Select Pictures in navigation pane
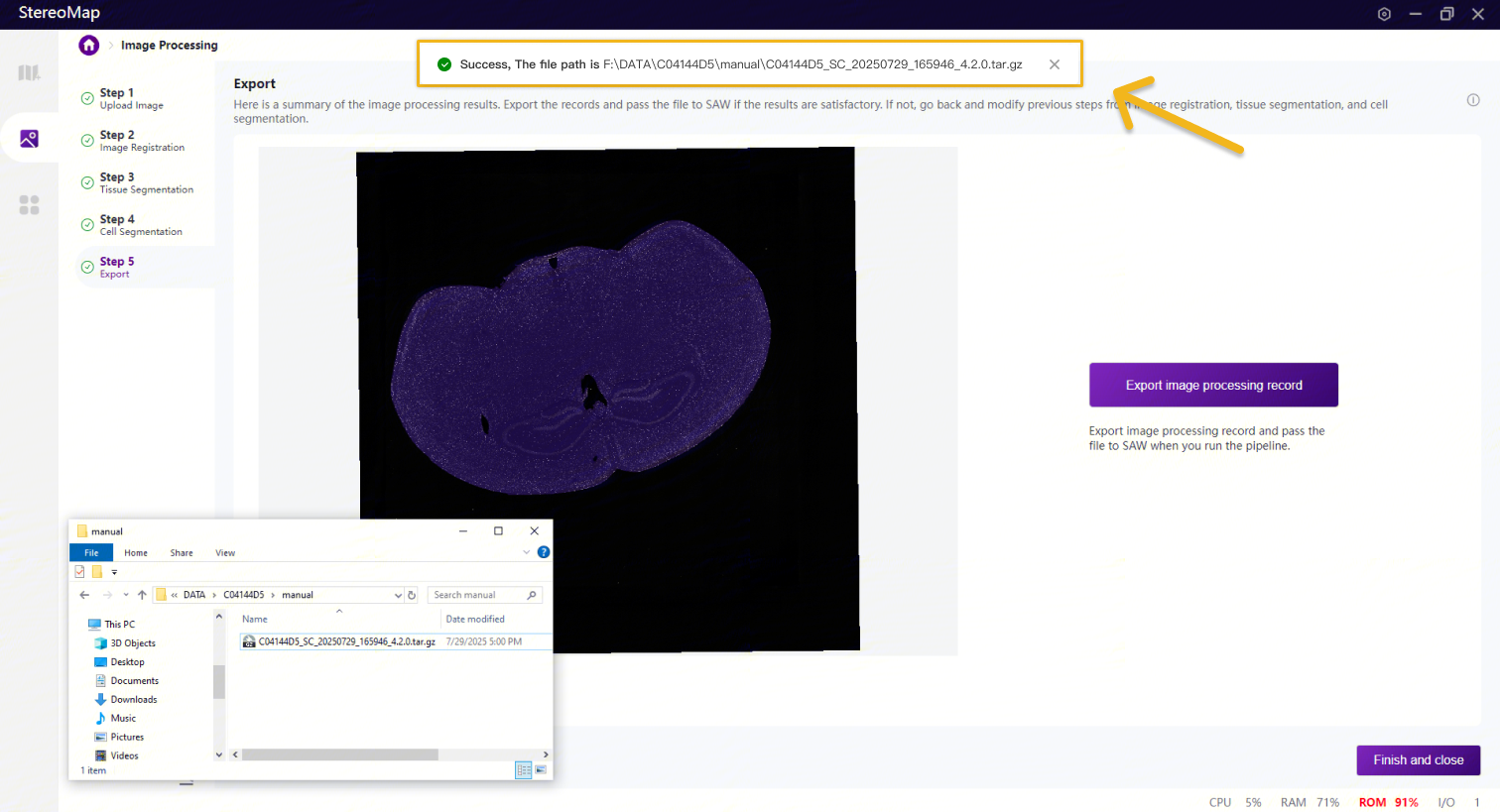Viewport: 1500px width, 812px height. (127, 738)
